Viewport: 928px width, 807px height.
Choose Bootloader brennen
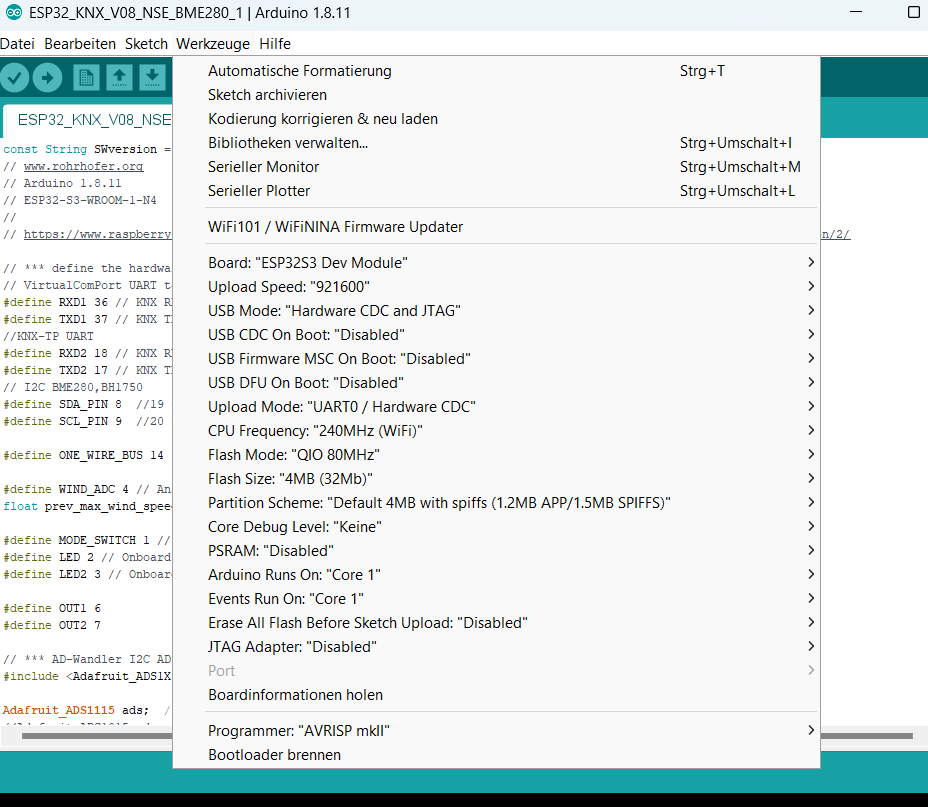click(496, 755)
